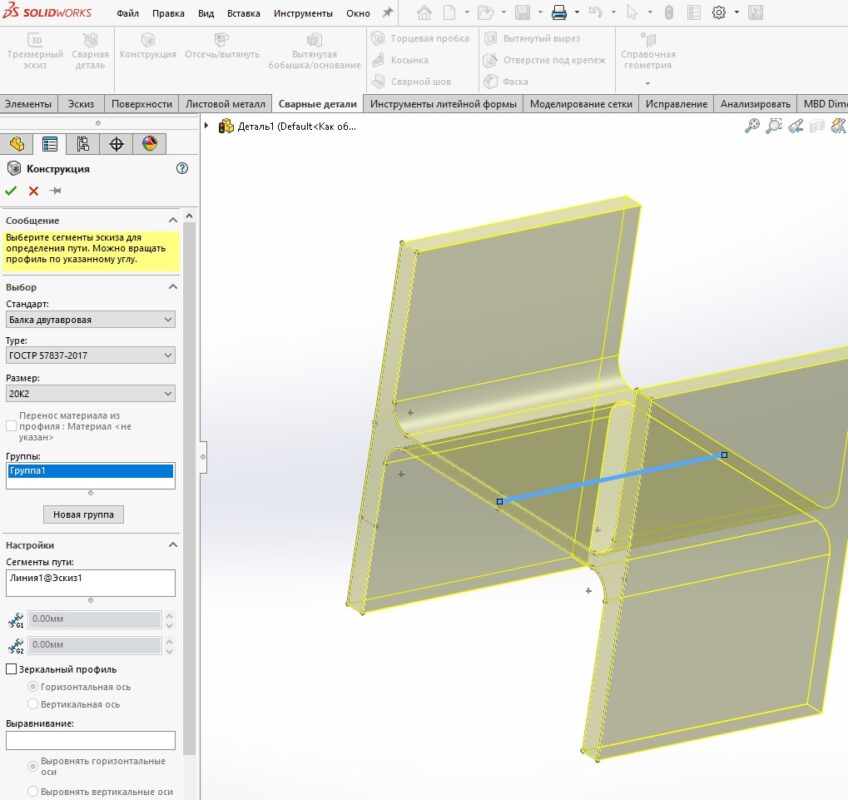Image resolution: width=848 pixels, height=800 pixels.
Task: Activate the Select cursor tool
Action: tap(632, 12)
